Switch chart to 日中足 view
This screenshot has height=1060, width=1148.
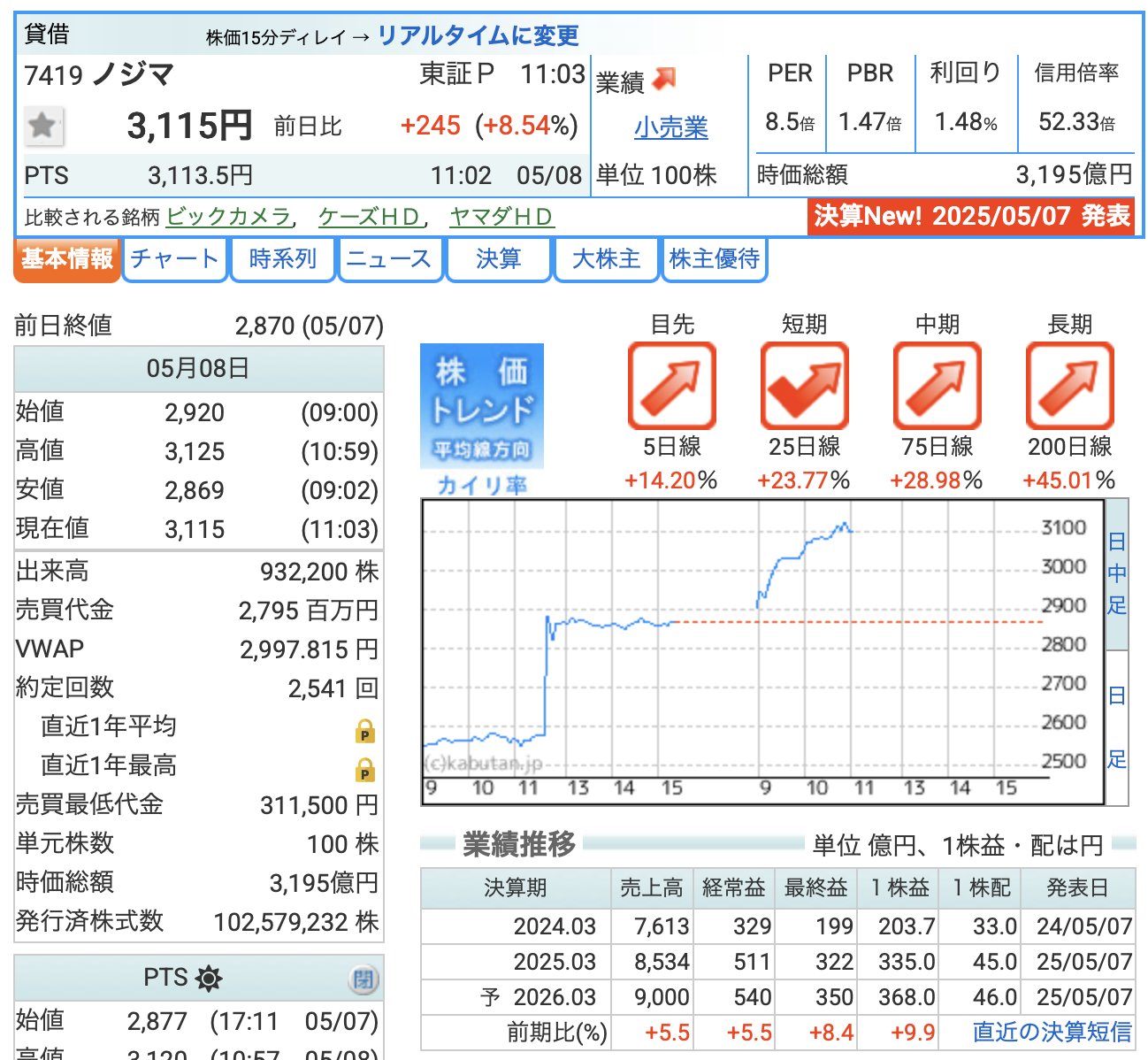[x=1117, y=573]
